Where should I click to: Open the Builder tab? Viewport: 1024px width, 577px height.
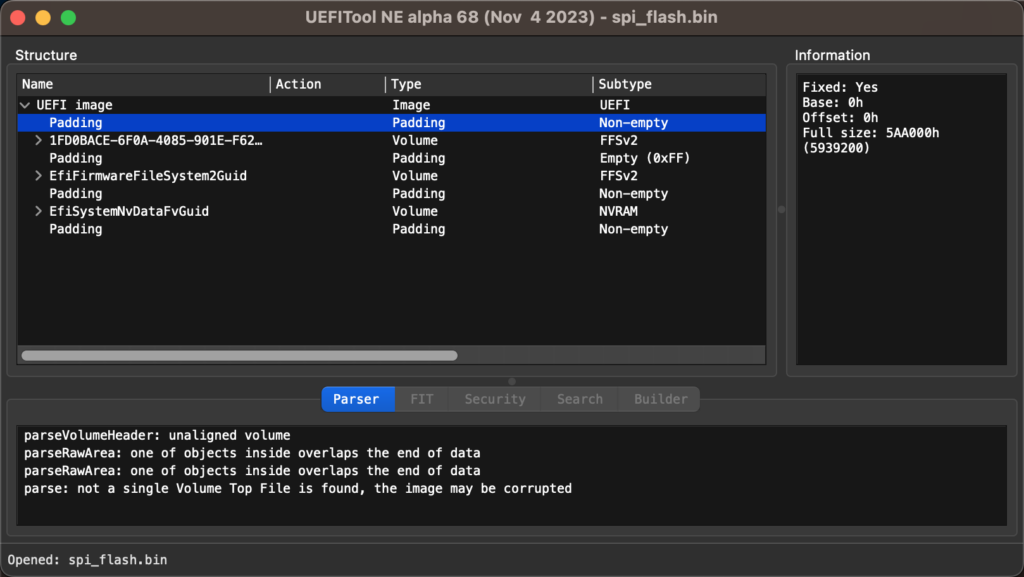tap(660, 399)
